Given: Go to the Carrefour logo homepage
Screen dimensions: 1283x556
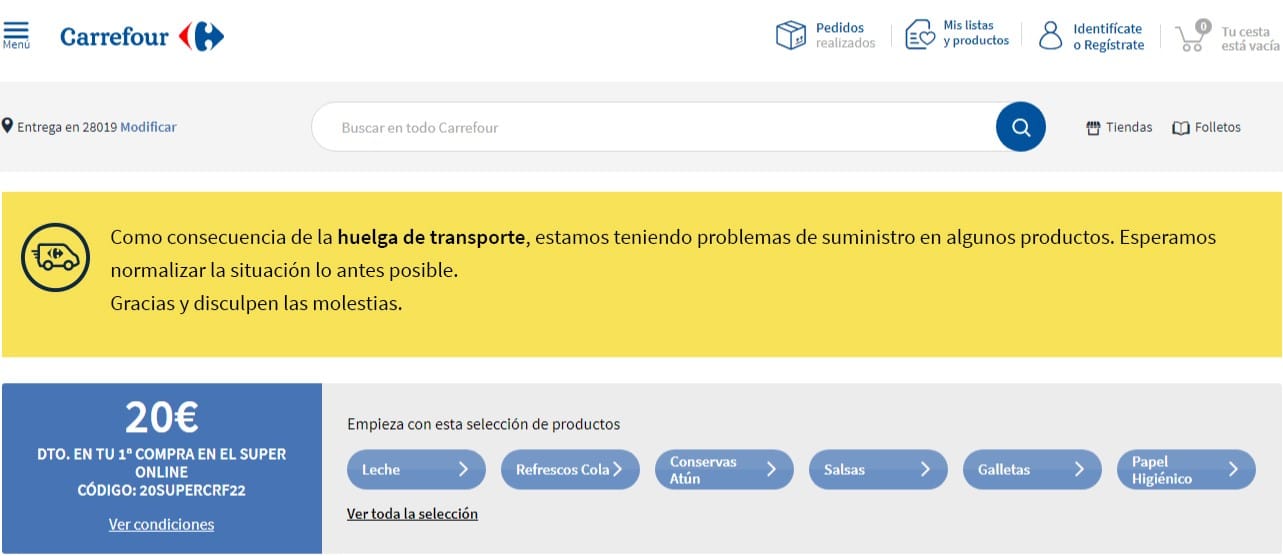Looking at the screenshot, I should (142, 37).
